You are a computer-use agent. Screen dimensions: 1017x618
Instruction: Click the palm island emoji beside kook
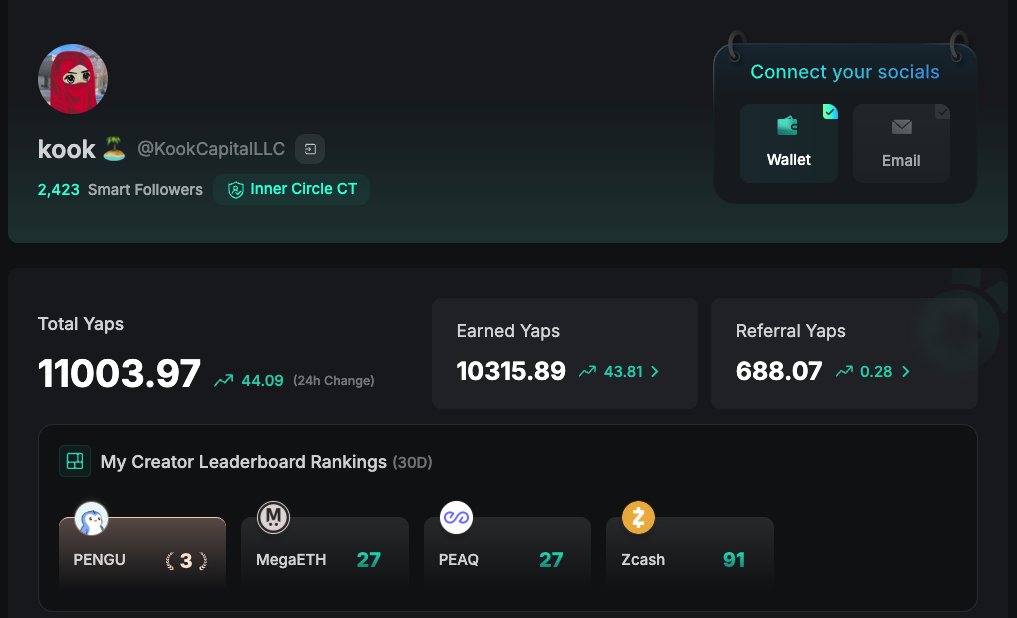point(114,149)
